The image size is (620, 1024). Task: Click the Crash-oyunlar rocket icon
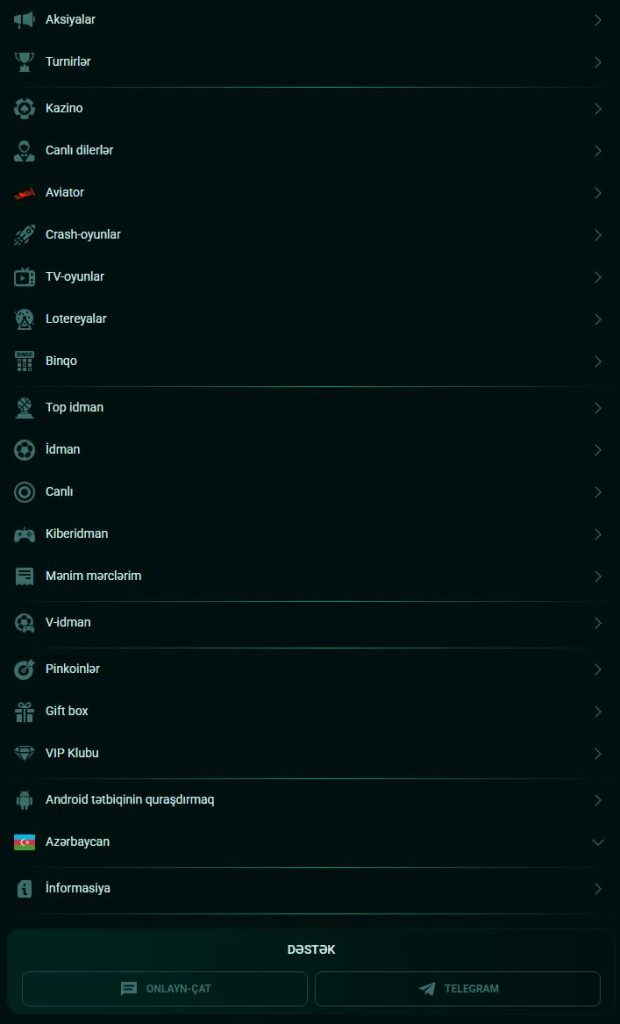(24, 234)
